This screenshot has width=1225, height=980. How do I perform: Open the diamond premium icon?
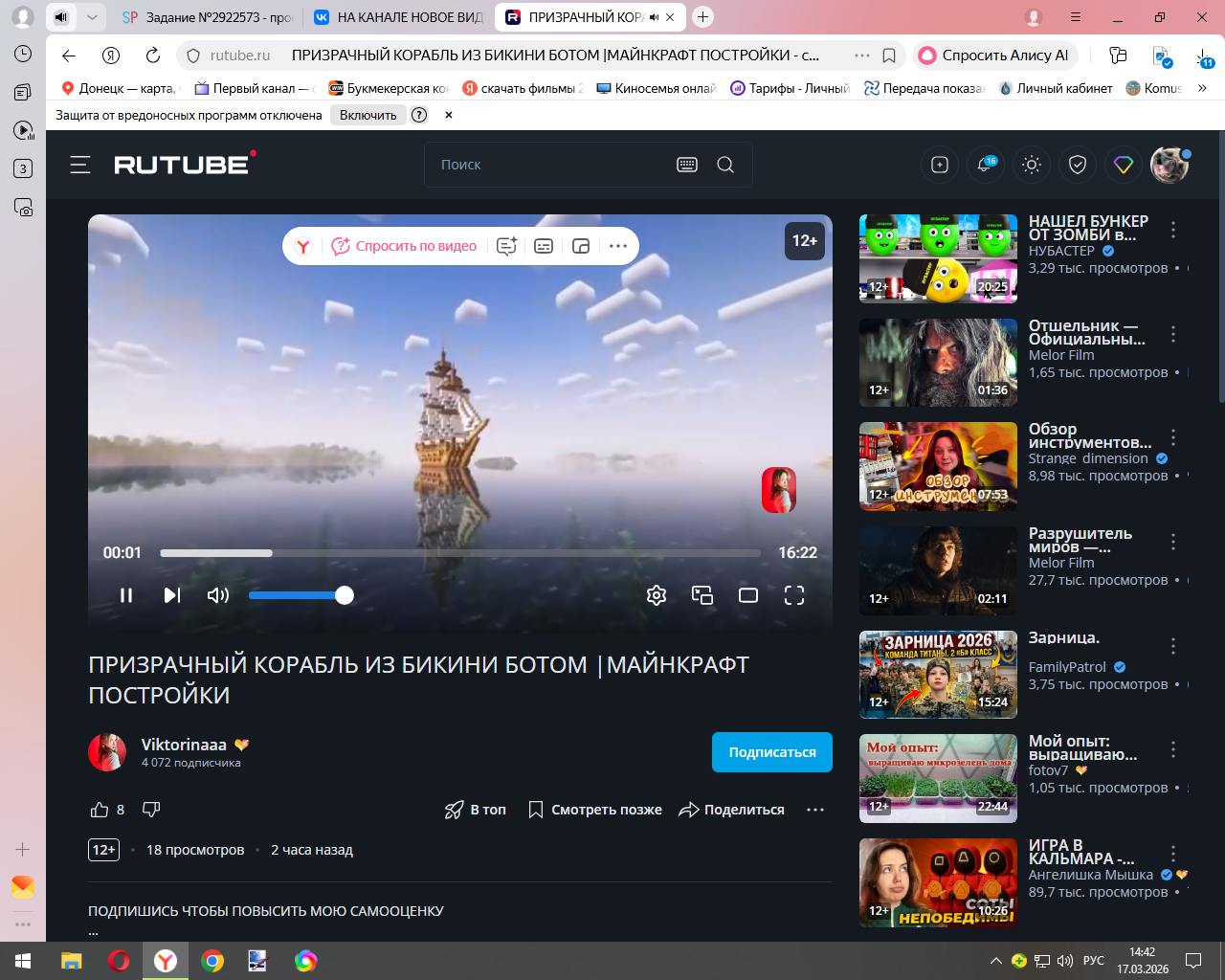coord(1124,165)
